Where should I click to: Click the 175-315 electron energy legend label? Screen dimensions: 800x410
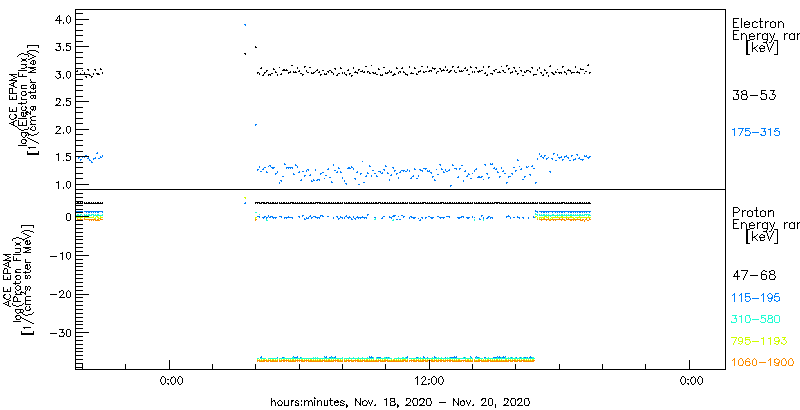756,133
